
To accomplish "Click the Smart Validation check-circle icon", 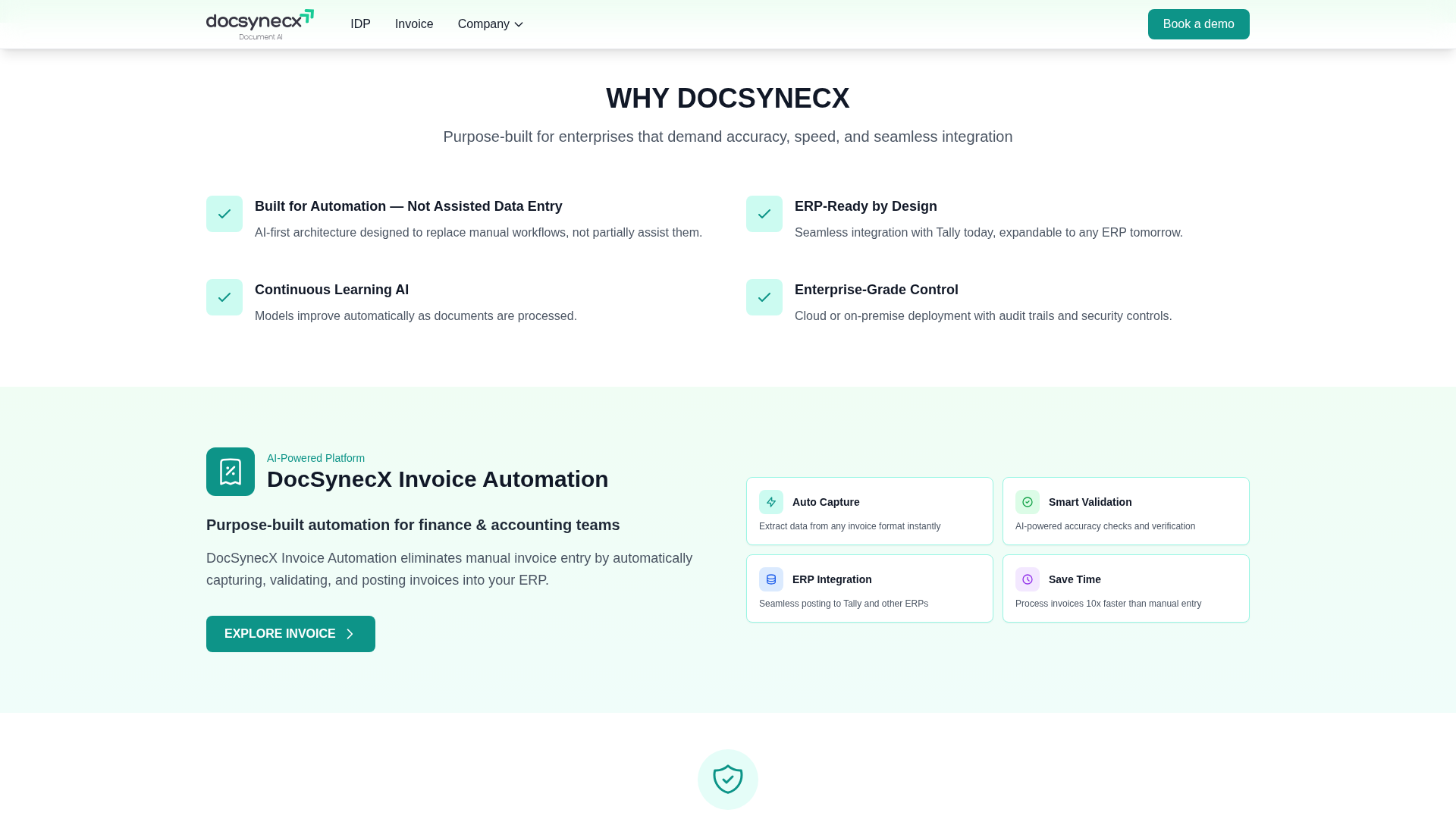I will tap(1028, 502).
